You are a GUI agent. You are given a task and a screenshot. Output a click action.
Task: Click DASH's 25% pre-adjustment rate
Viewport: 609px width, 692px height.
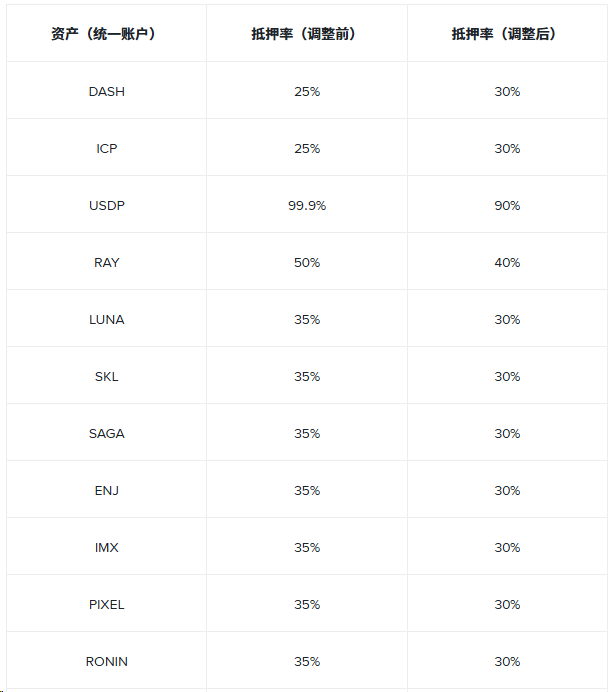tap(307, 91)
